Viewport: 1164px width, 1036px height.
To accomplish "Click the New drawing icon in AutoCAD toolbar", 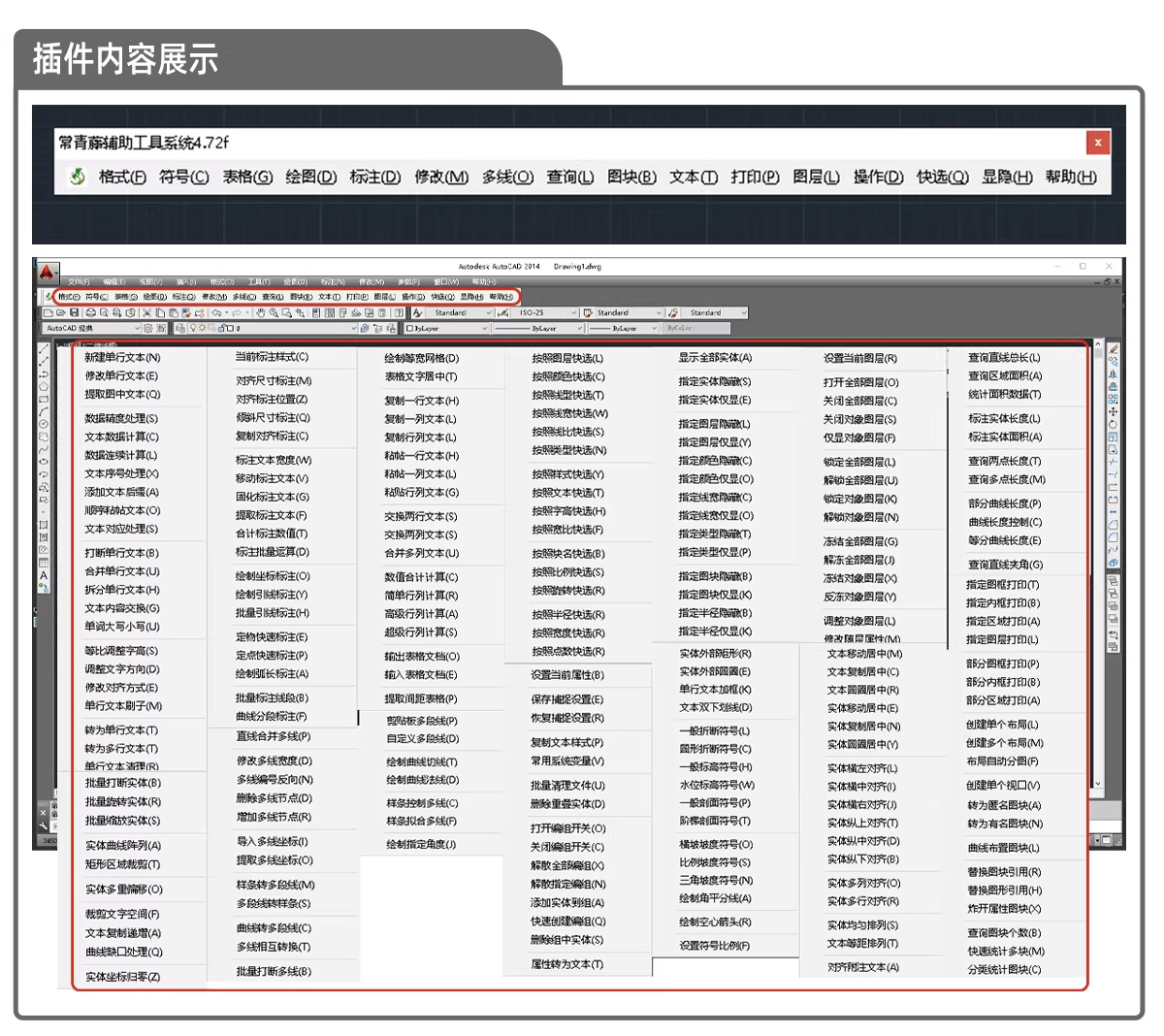I will pyautogui.click(x=48, y=313).
